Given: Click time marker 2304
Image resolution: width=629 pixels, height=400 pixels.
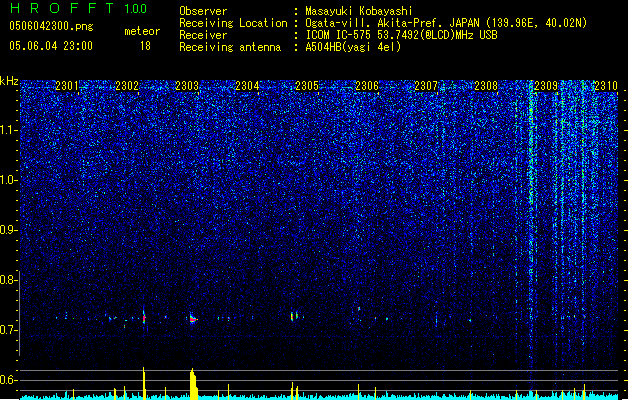Looking at the screenshot, I should coord(247,85).
